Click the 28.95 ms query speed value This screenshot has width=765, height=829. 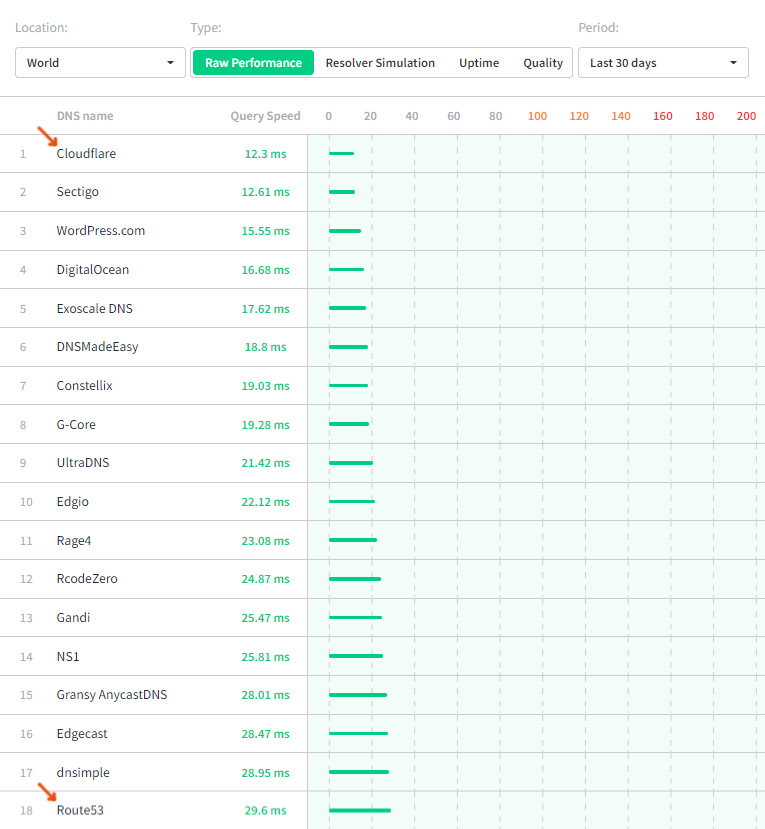coord(265,773)
